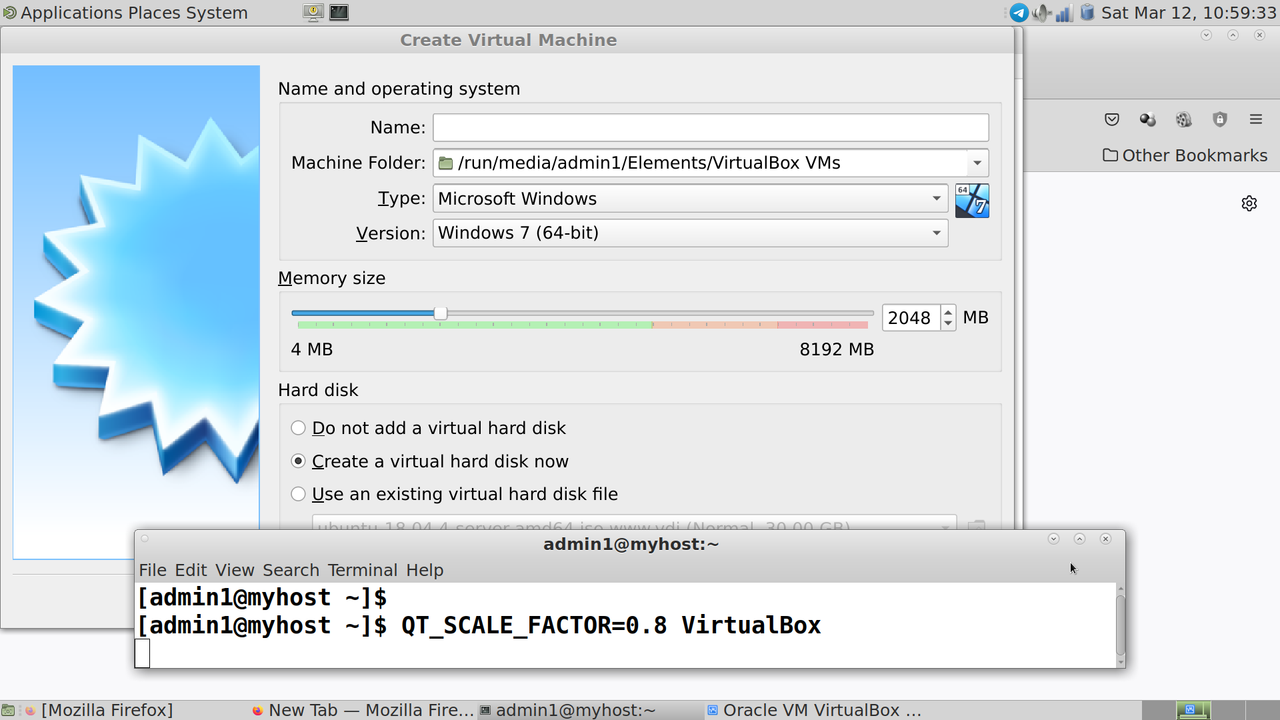The width and height of the screenshot is (1280, 720).
Task: Click the show desktop icon in the bottom panel
Action: click(x=8, y=710)
